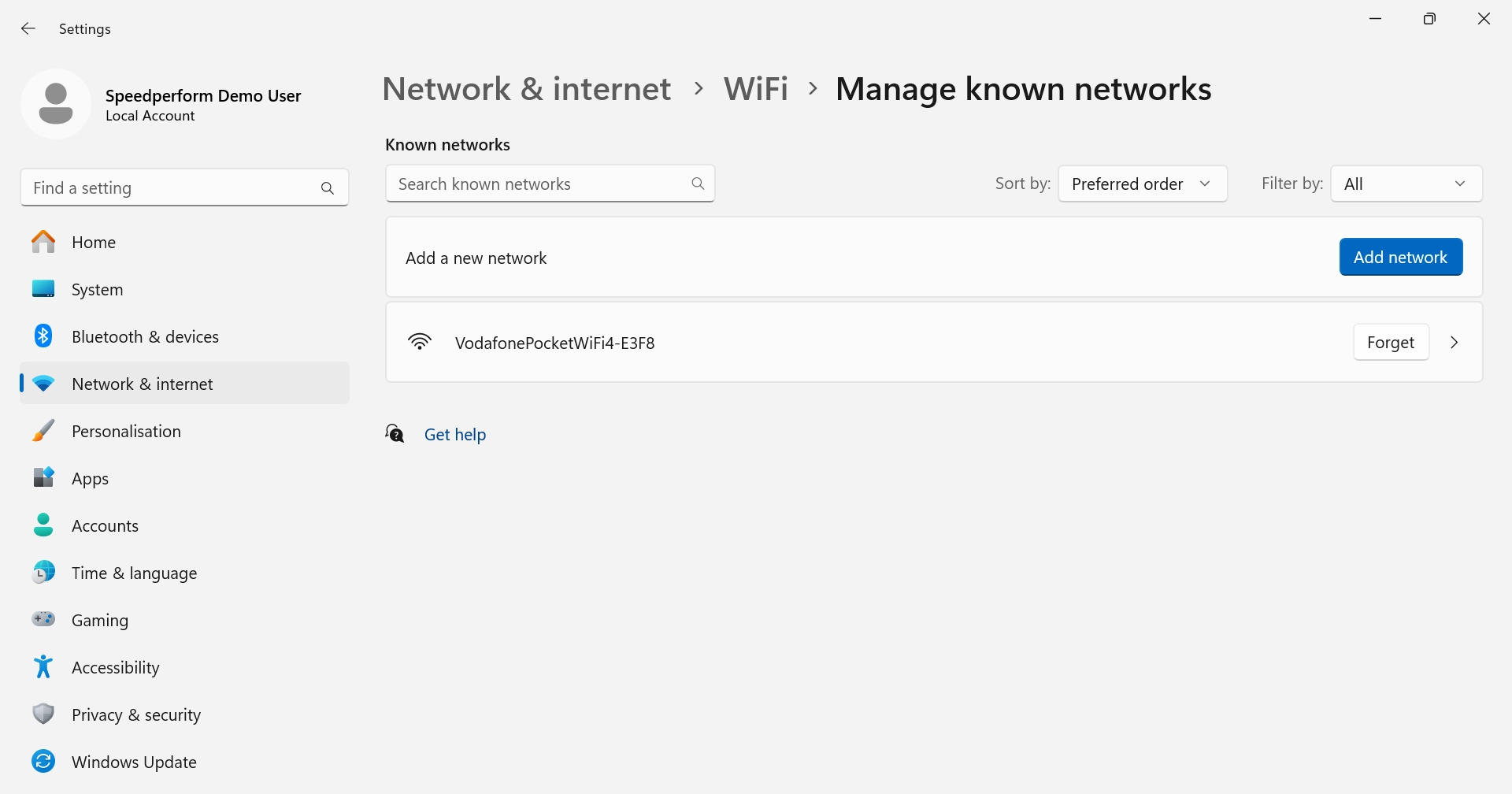Screen dimensions: 1512x794
Task: Open Bluetooth & devices settings
Action: pos(43,336)
